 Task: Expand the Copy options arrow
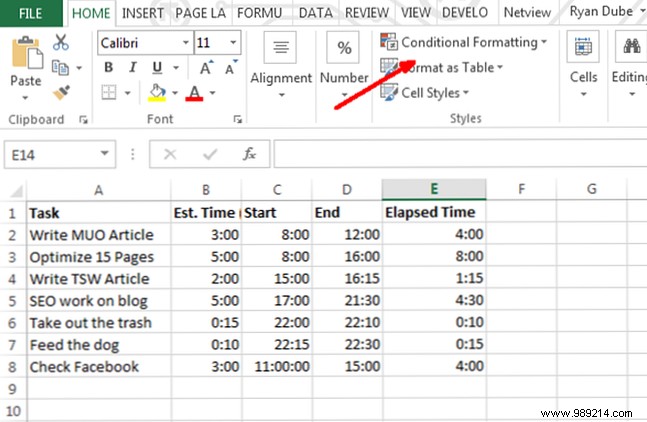coord(79,68)
